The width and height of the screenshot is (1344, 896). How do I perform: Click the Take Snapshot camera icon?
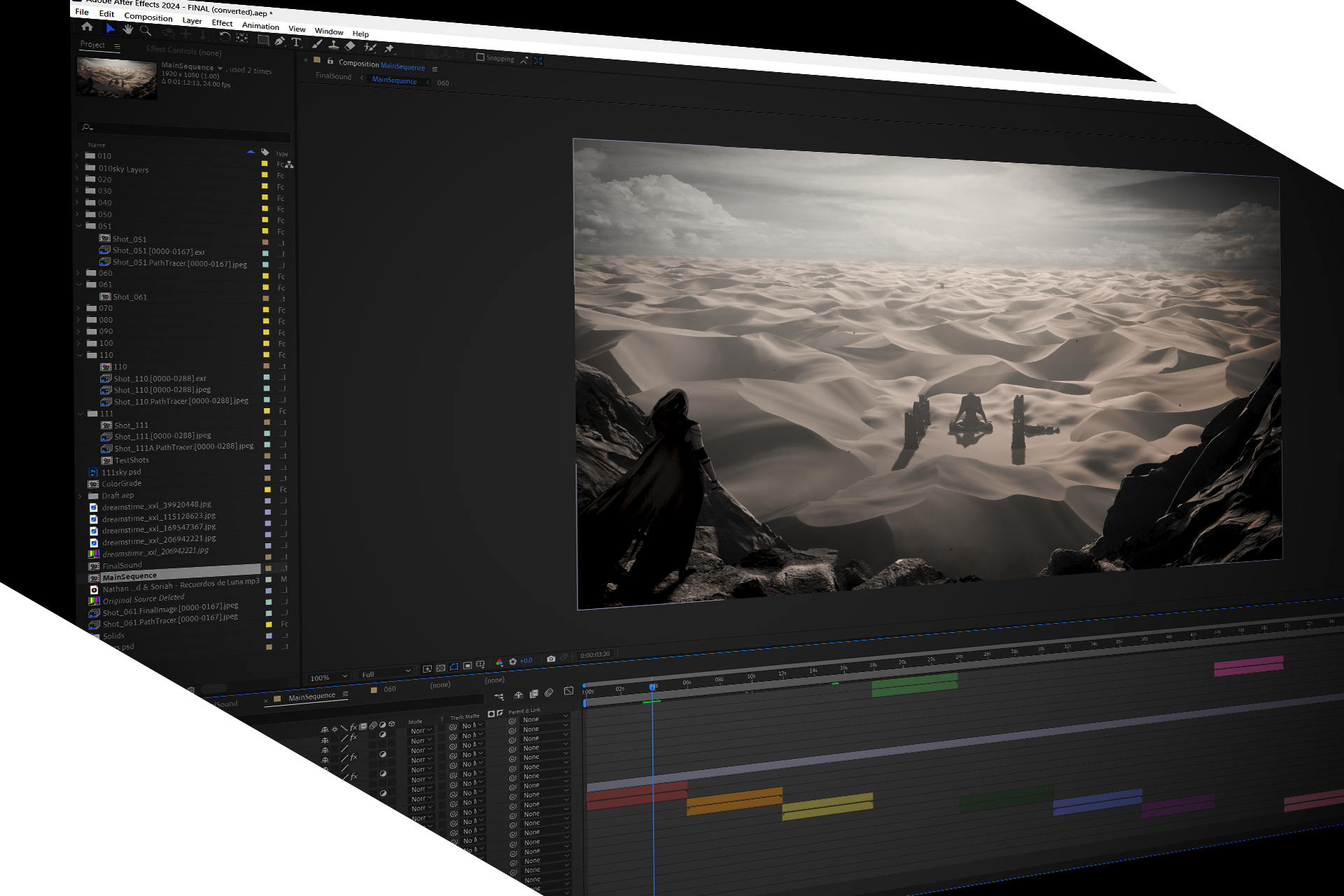(551, 659)
